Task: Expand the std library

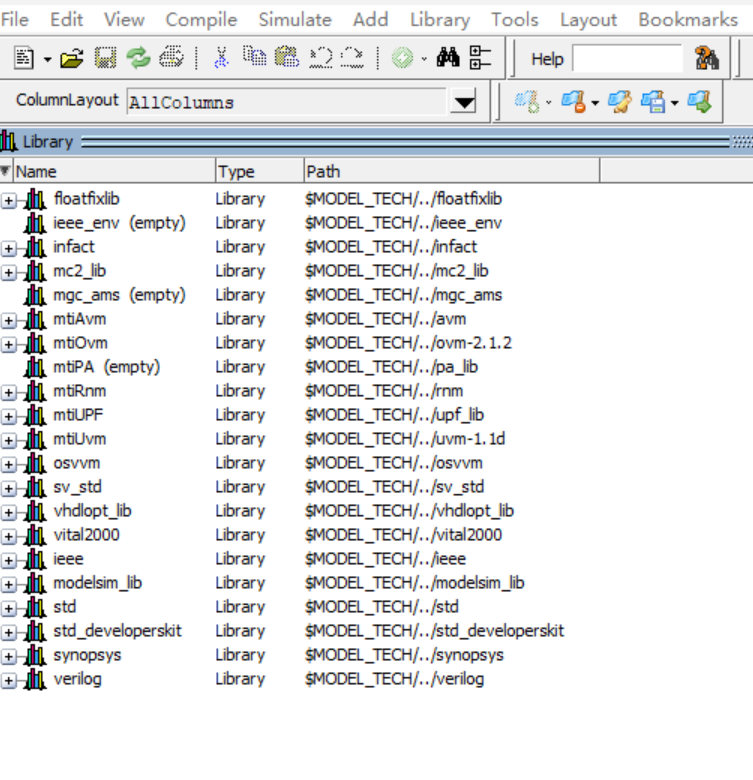Action: 8,608
